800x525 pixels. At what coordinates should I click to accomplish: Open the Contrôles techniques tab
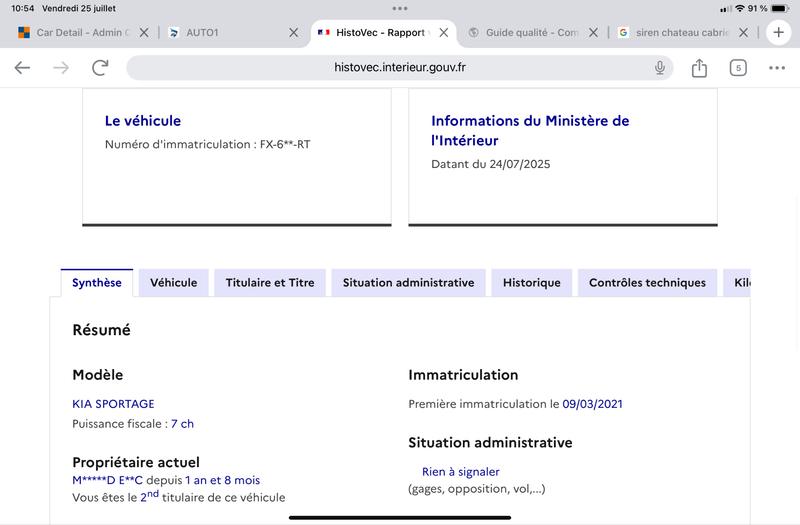(x=647, y=283)
